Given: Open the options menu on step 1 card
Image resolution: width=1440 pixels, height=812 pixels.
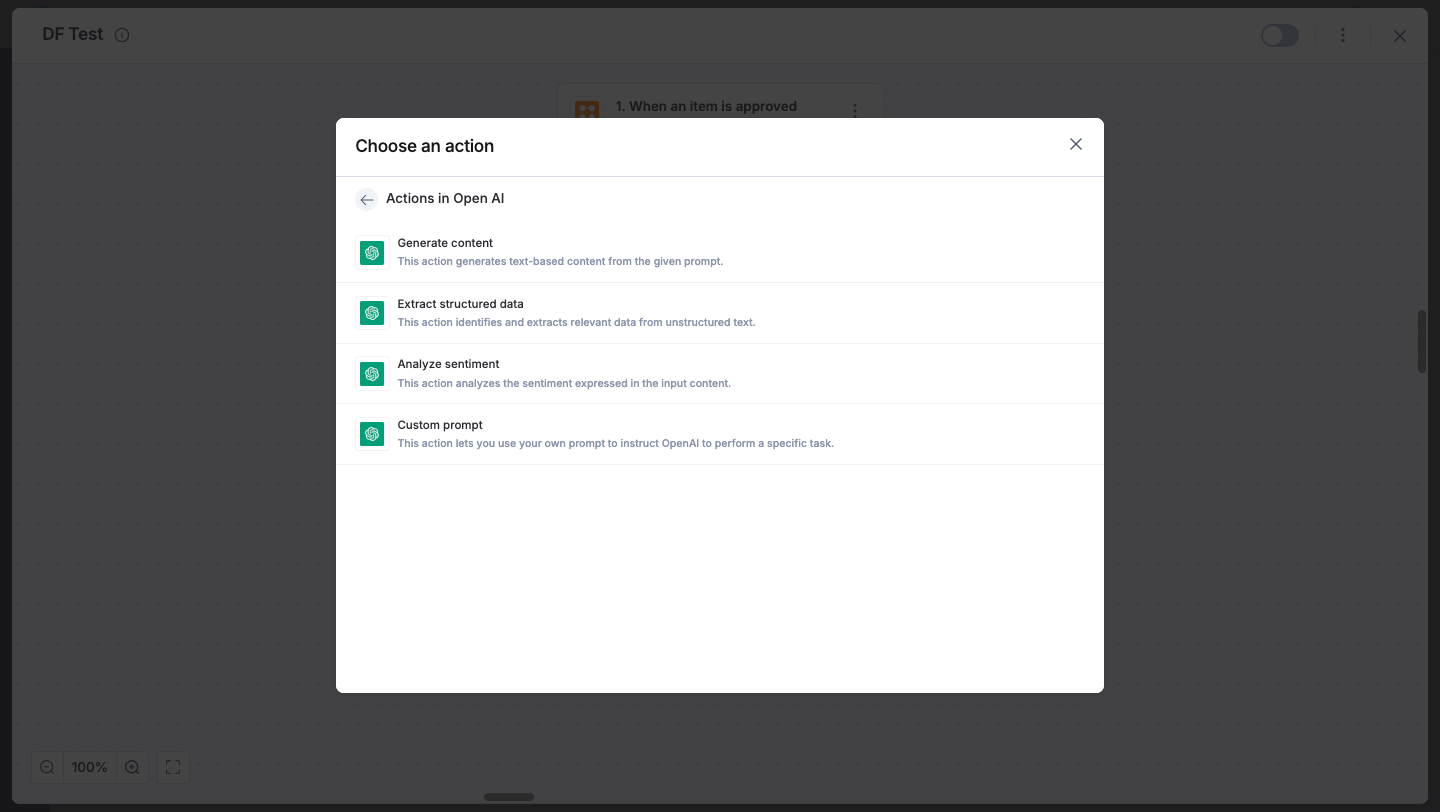Looking at the screenshot, I should (854, 111).
